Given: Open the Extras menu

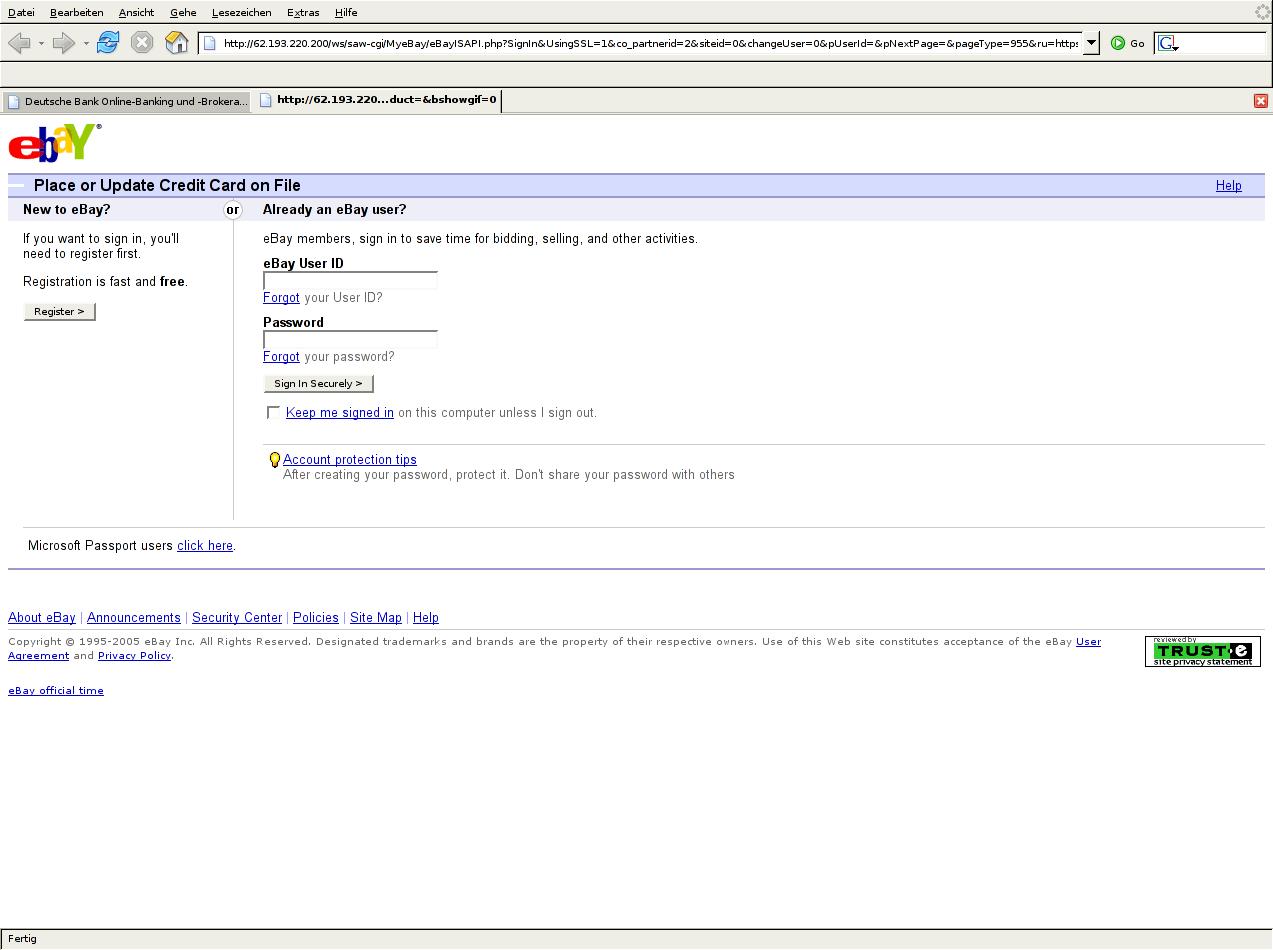Looking at the screenshot, I should point(303,12).
